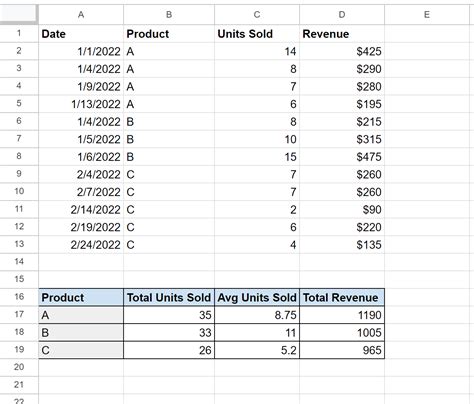Viewport: 474px width, 404px height.
Task: Select the product cell A in row 2
Action: [169, 51]
